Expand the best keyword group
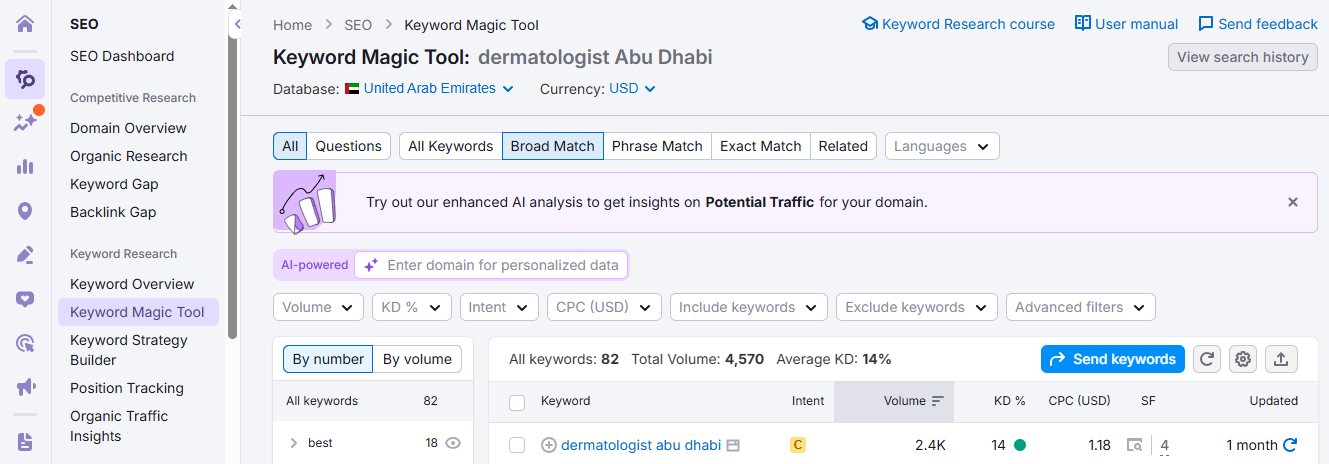The width and height of the screenshot is (1329, 464). tap(293, 443)
